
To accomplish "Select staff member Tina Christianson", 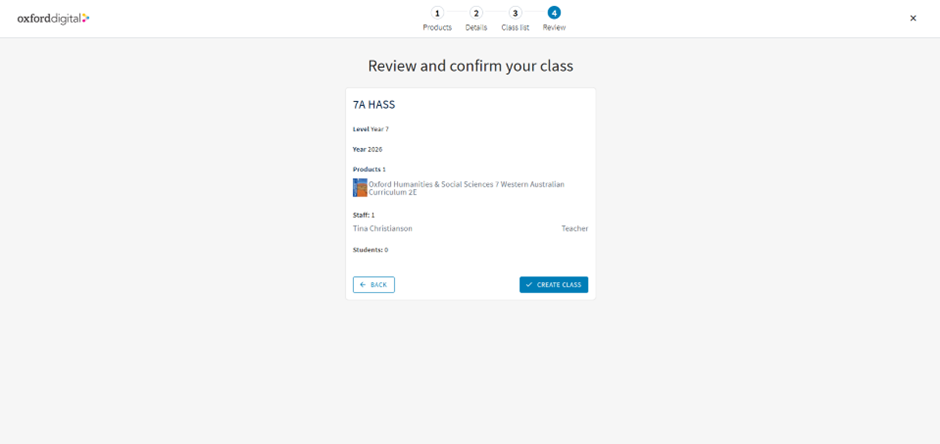I will pyautogui.click(x=383, y=229).
